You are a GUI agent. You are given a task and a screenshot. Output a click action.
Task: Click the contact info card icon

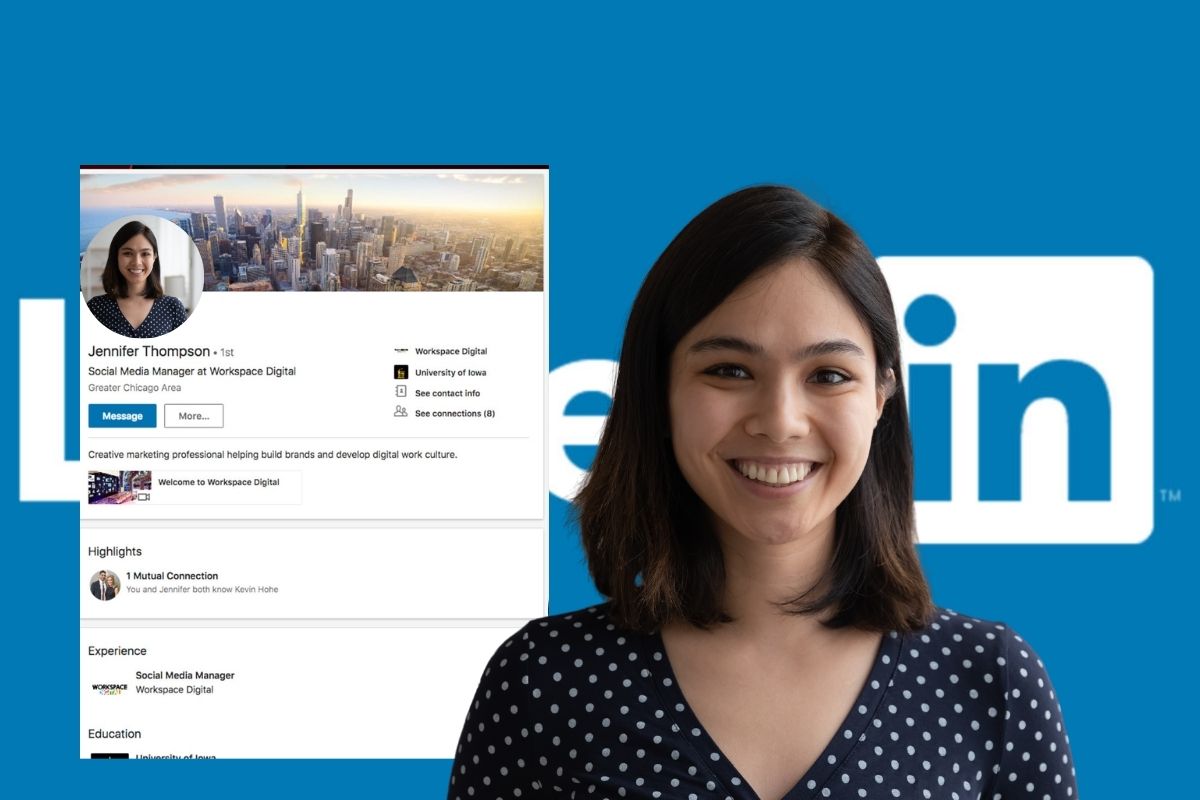401,392
